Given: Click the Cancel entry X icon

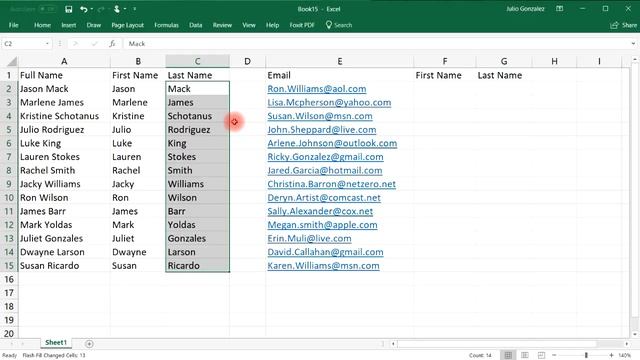Looking at the screenshot, I should [x=75, y=44].
